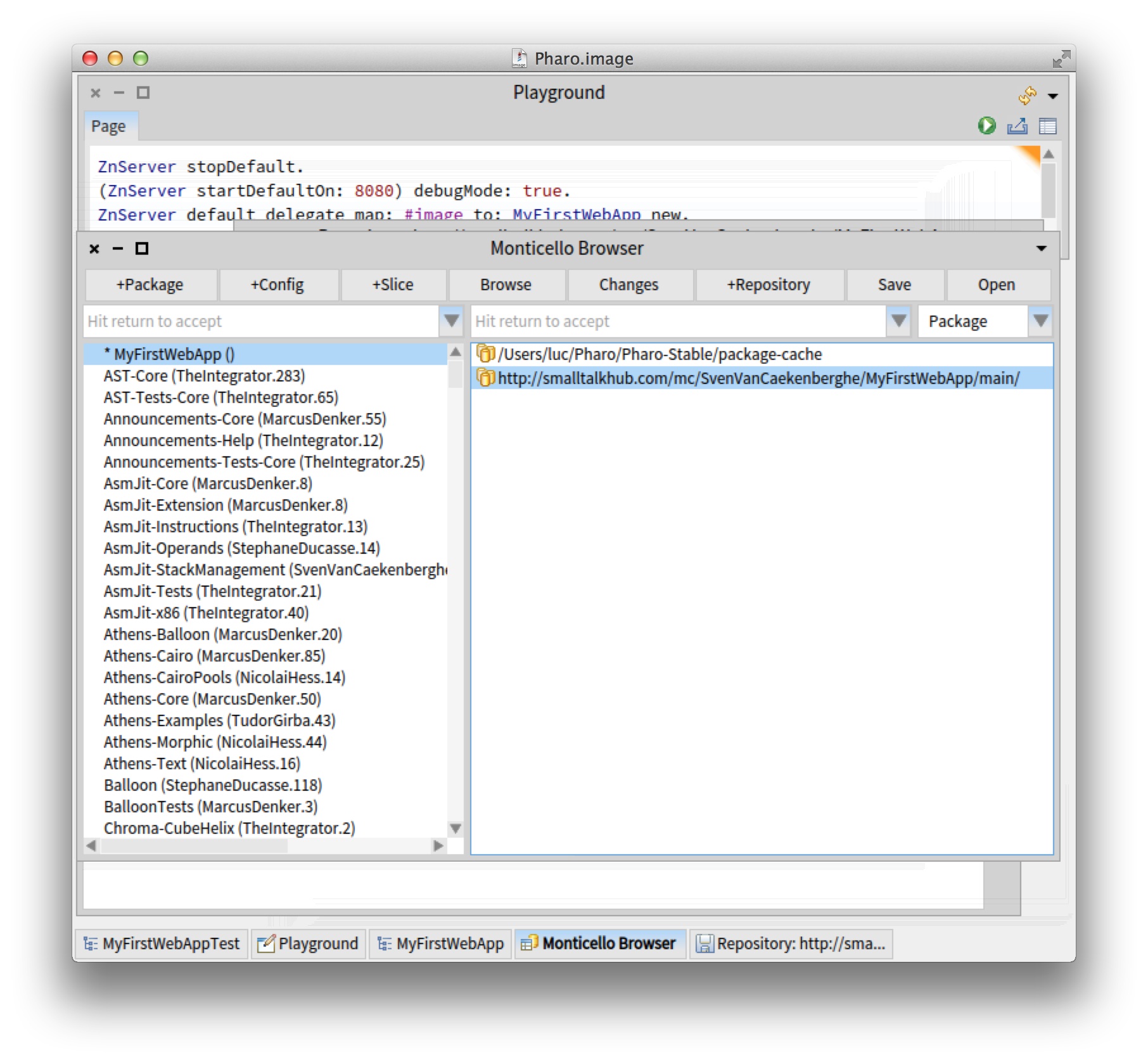Expand the repository filter dropdown arrow
The height and width of the screenshot is (1062, 1148).
pyautogui.click(x=898, y=321)
